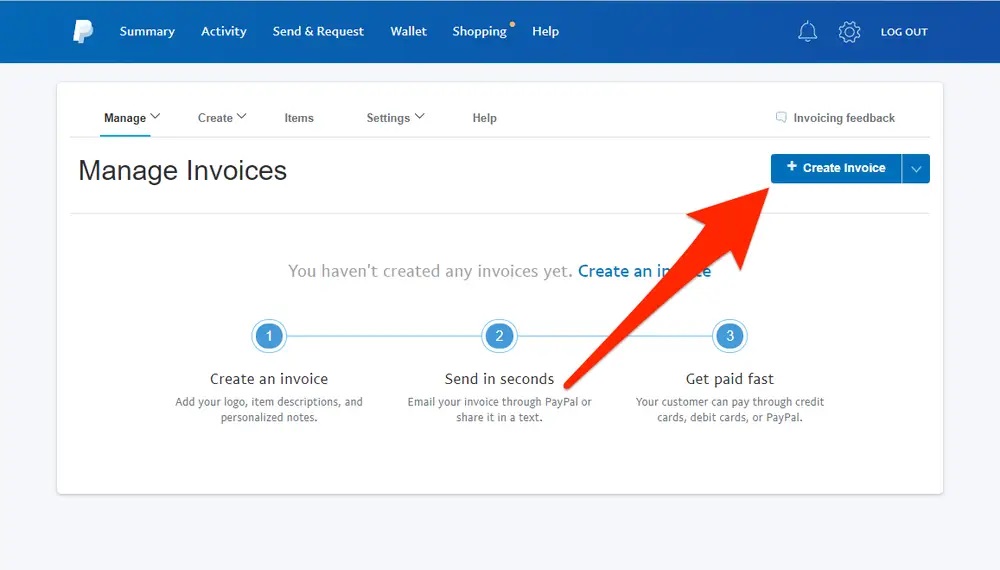Switch to the Items tab

pos(299,118)
